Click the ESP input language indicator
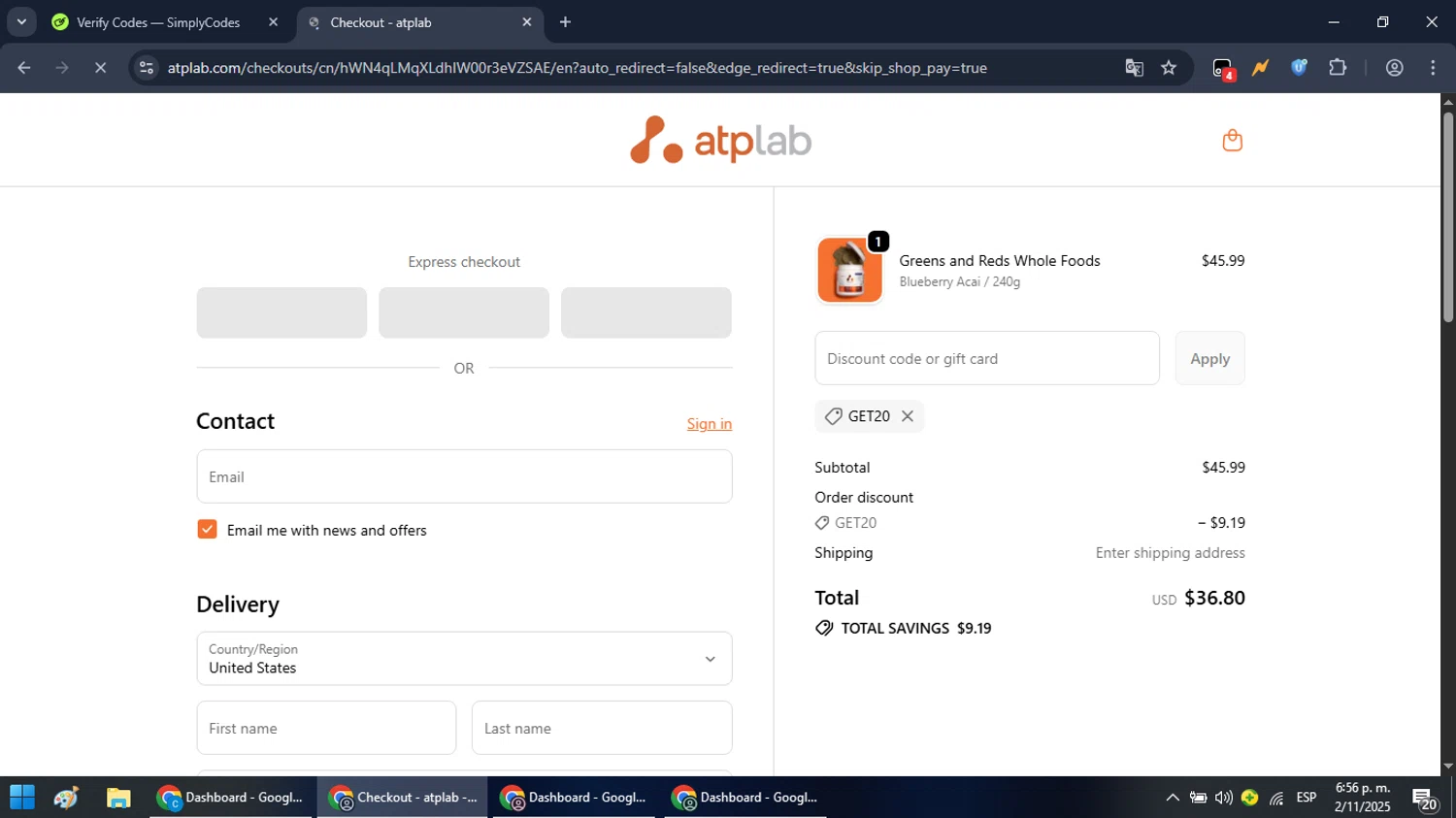 (1307, 798)
